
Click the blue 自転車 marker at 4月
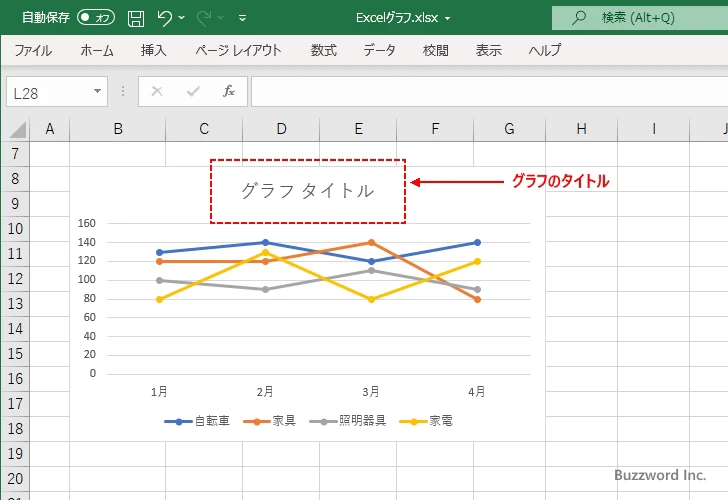tap(477, 242)
